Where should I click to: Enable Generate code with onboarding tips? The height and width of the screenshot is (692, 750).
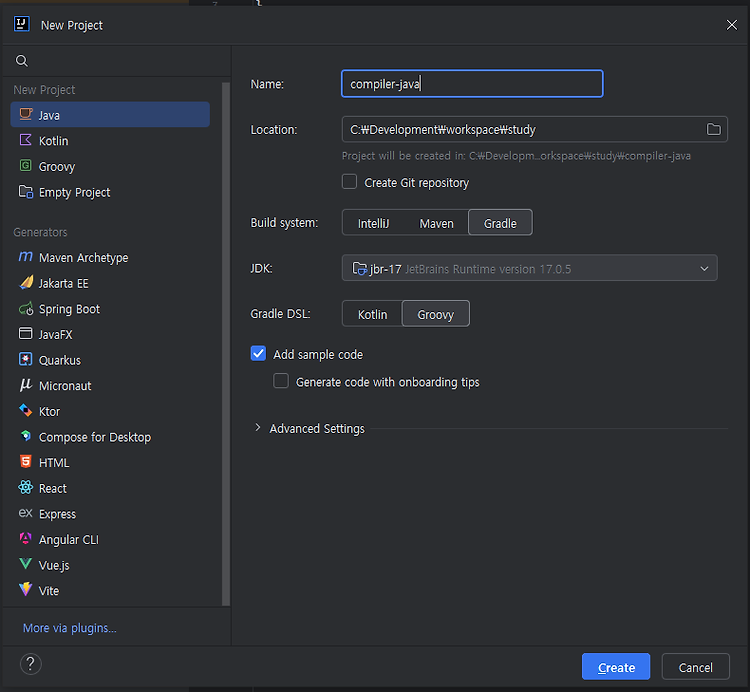click(281, 381)
